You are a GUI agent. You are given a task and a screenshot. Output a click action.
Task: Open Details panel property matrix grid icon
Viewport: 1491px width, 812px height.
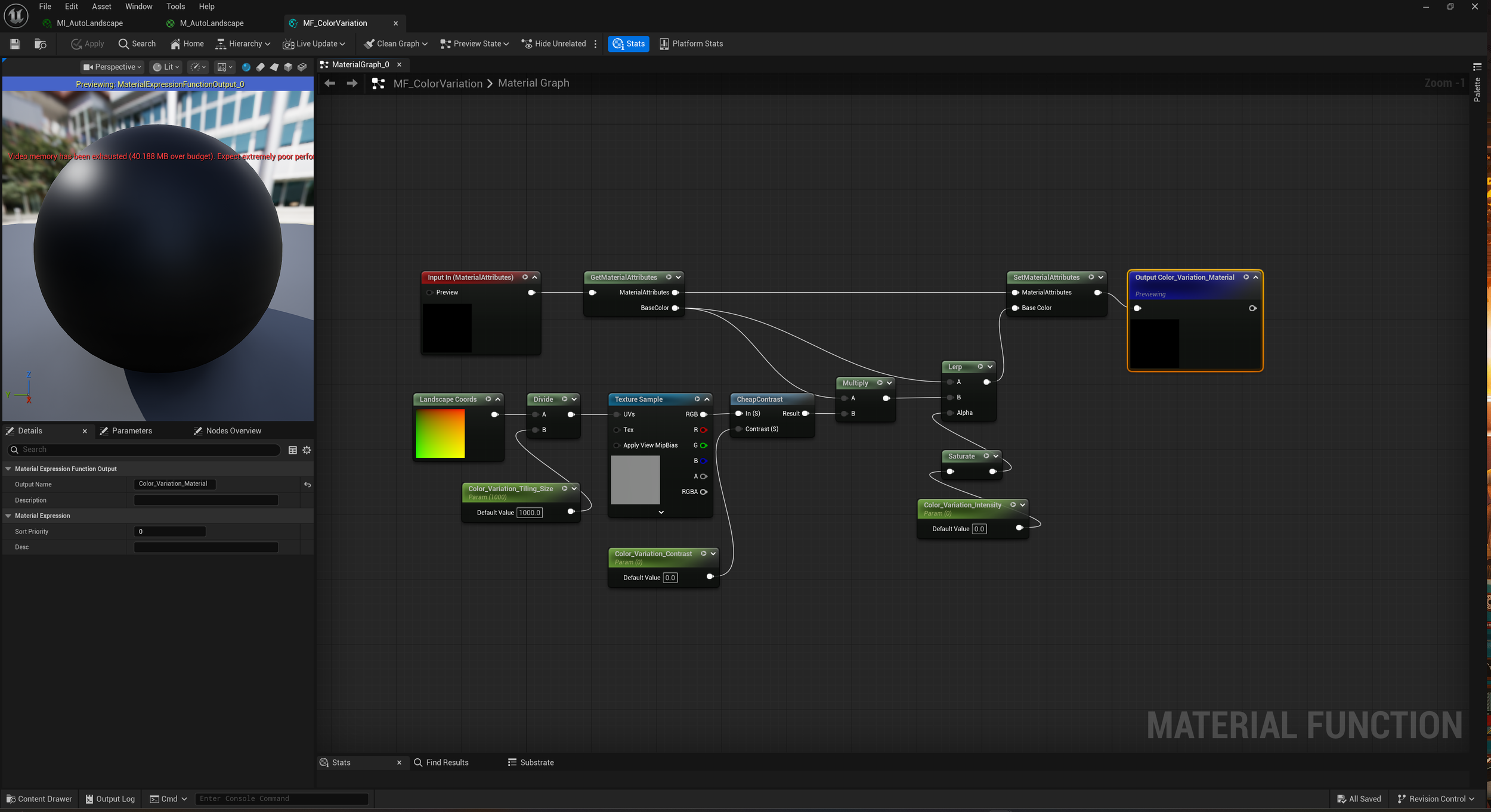[292, 450]
